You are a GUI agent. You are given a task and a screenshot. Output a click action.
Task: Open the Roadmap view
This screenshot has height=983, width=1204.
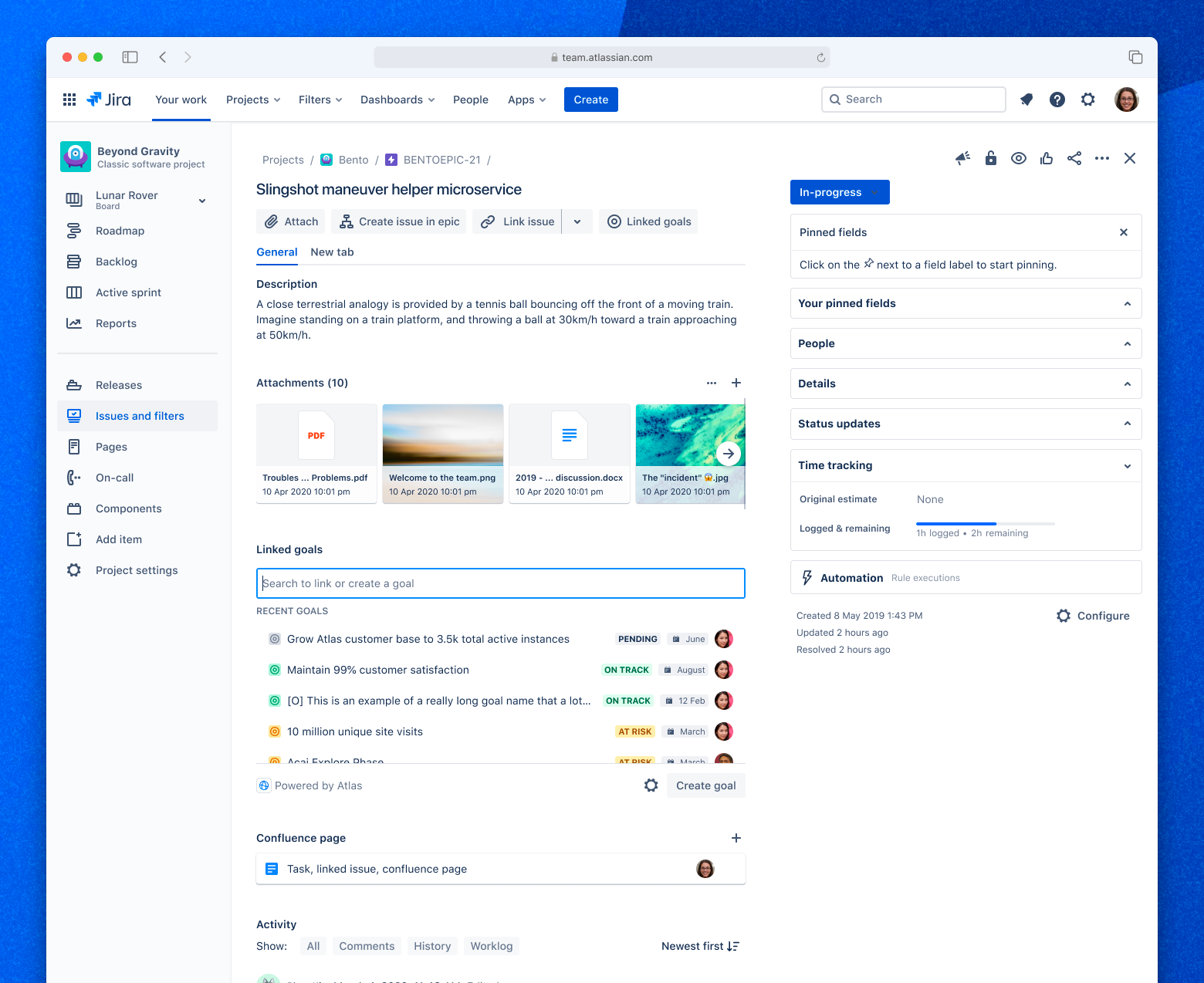[120, 231]
